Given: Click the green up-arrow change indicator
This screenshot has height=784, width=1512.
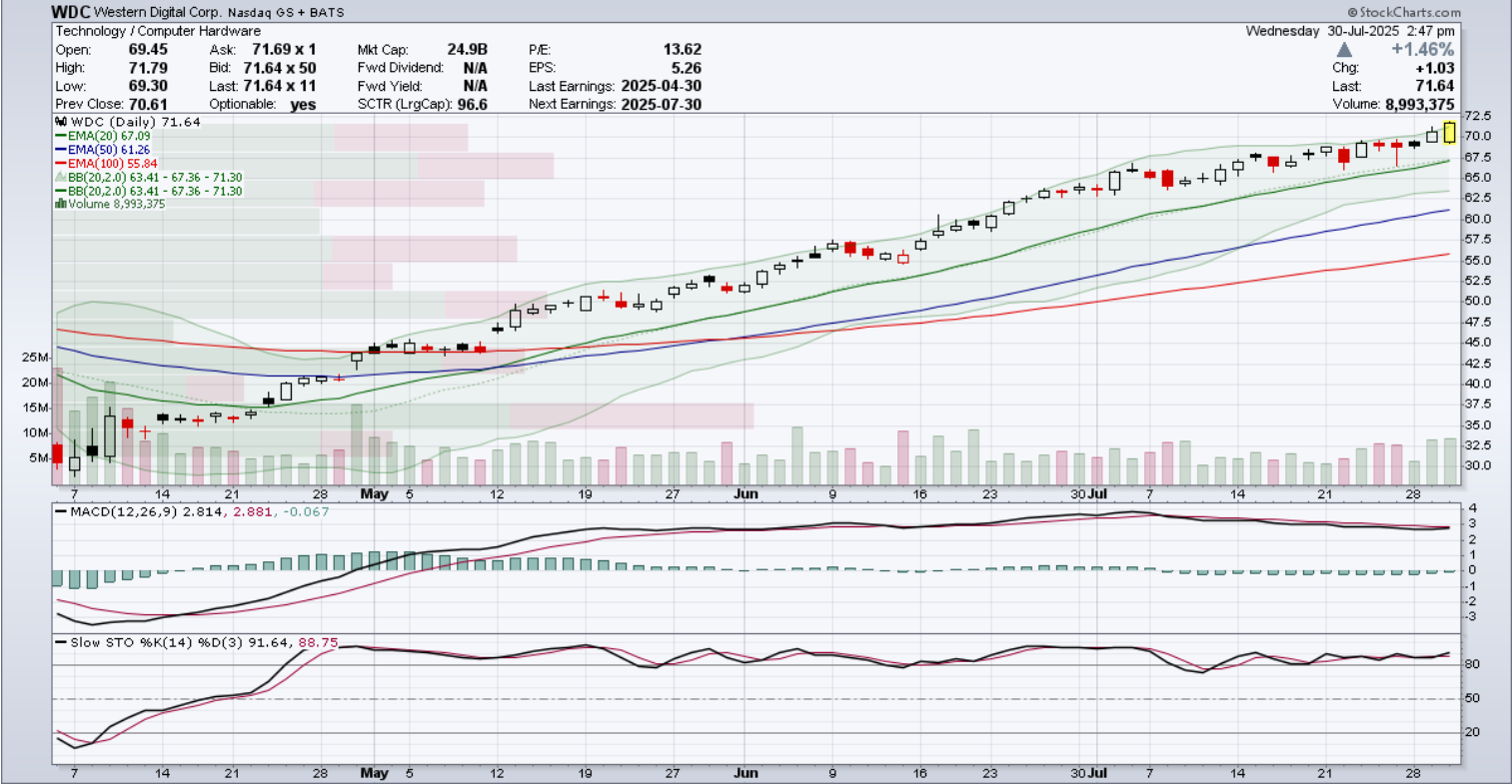Looking at the screenshot, I should [x=1344, y=49].
